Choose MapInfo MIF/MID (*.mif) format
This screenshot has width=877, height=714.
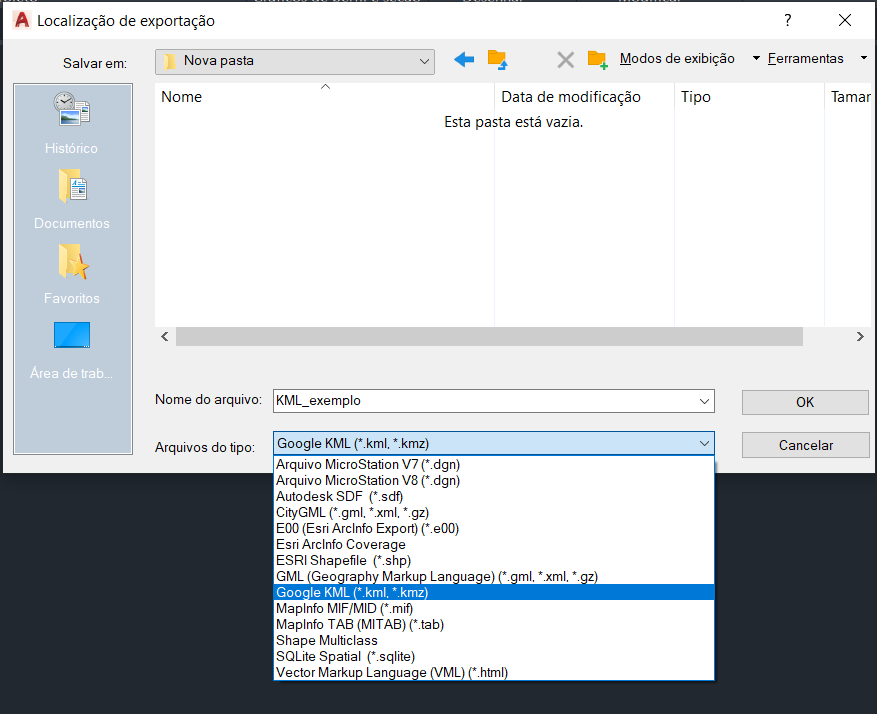pyautogui.click(x=494, y=609)
